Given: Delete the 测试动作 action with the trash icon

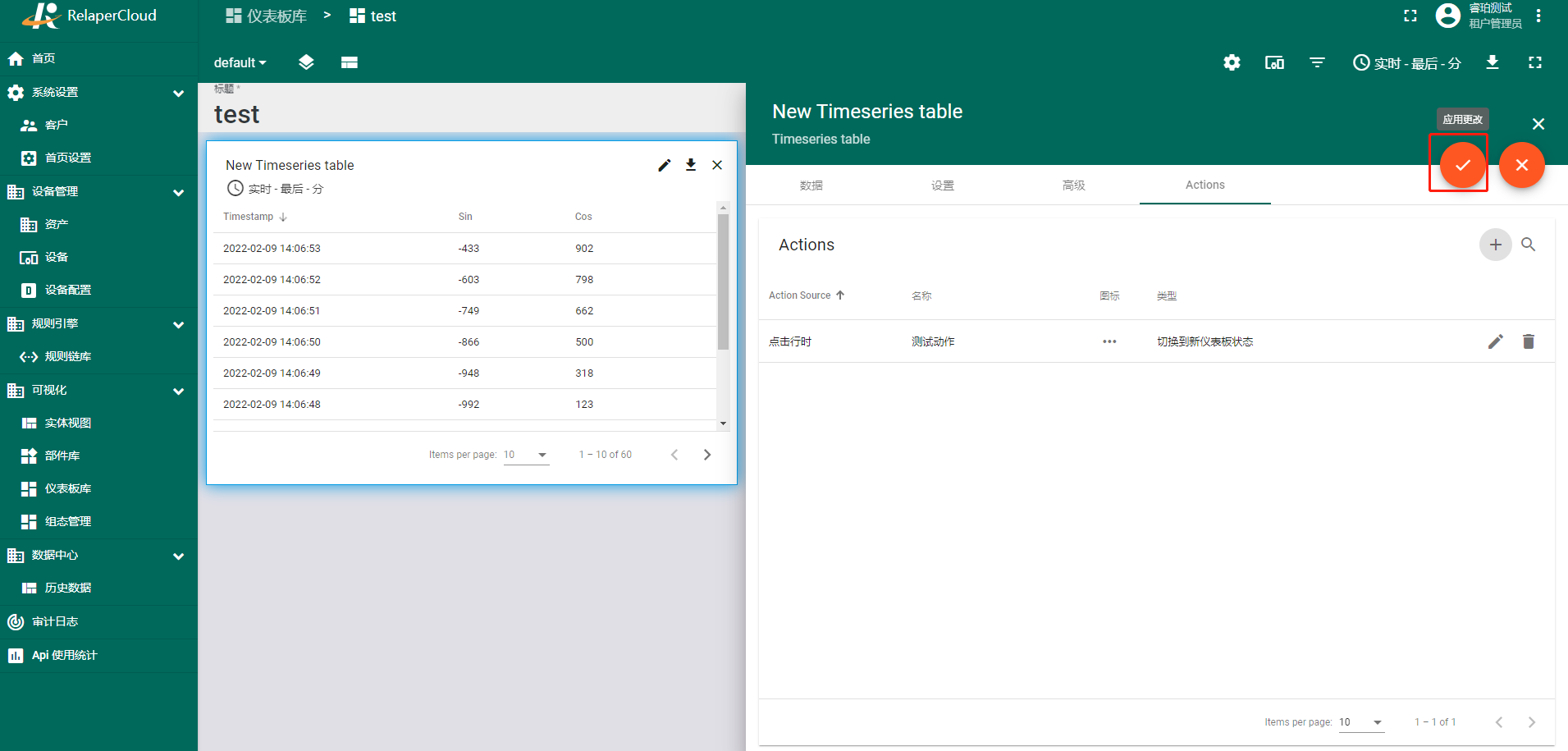Looking at the screenshot, I should tap(1528, 341).
